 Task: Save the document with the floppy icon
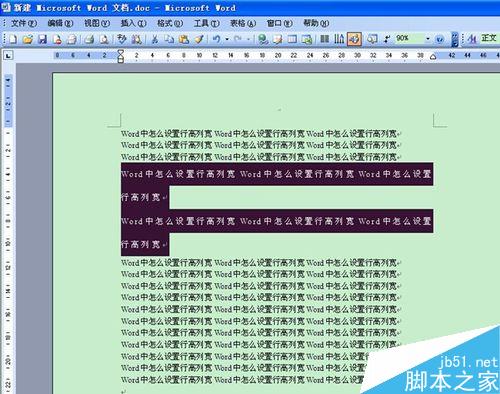(42, 39)
